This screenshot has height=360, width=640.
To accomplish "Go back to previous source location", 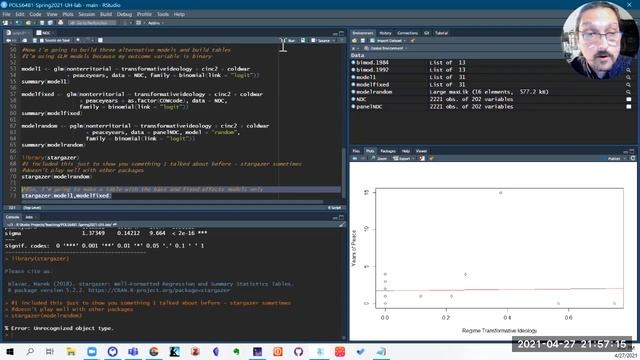I will pyautogui.click(x=8, y=40).
